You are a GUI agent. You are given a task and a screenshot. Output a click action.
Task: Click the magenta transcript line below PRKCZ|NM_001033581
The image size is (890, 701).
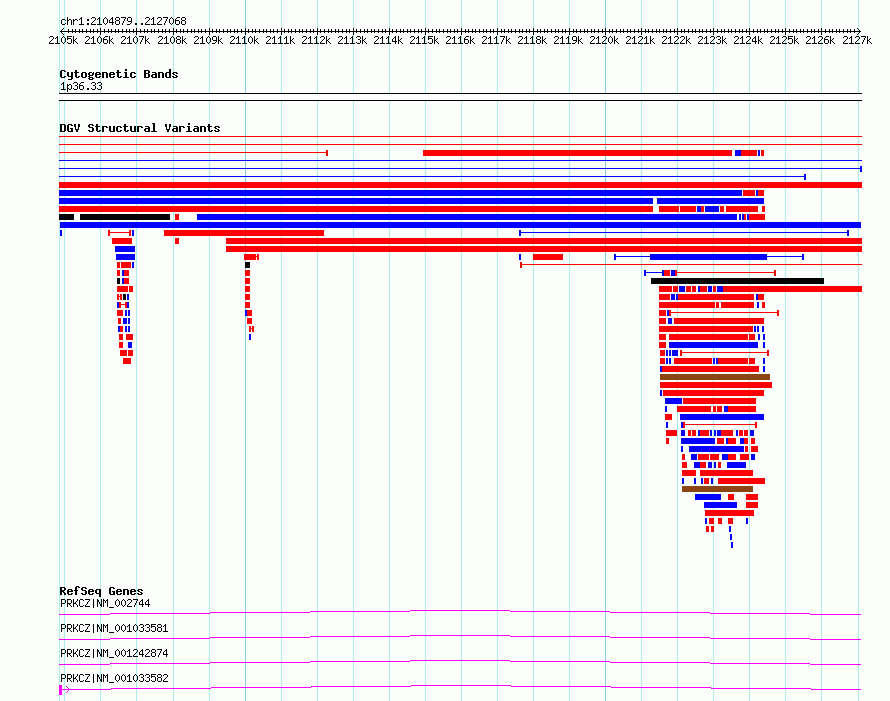pos(460,637)
